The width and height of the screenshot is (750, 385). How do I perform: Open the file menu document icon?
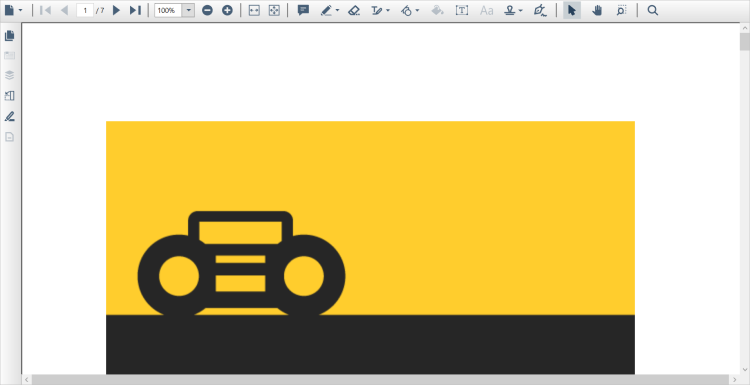coord(10,10)
